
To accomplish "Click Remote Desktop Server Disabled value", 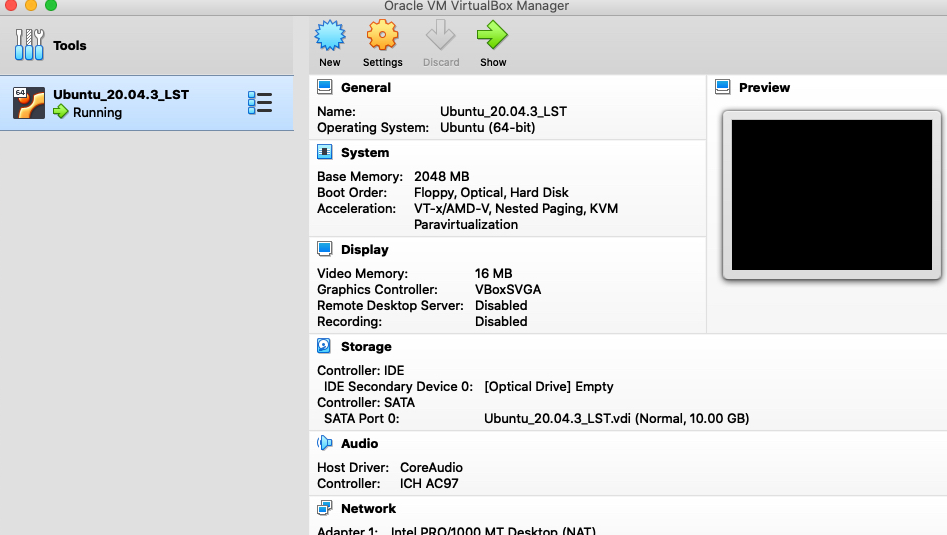I will pyautogui.click(x=501, y=306).
